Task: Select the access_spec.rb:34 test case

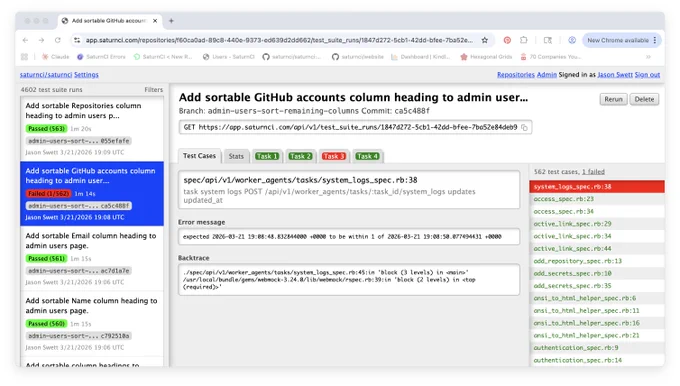Action: point(597,211)
